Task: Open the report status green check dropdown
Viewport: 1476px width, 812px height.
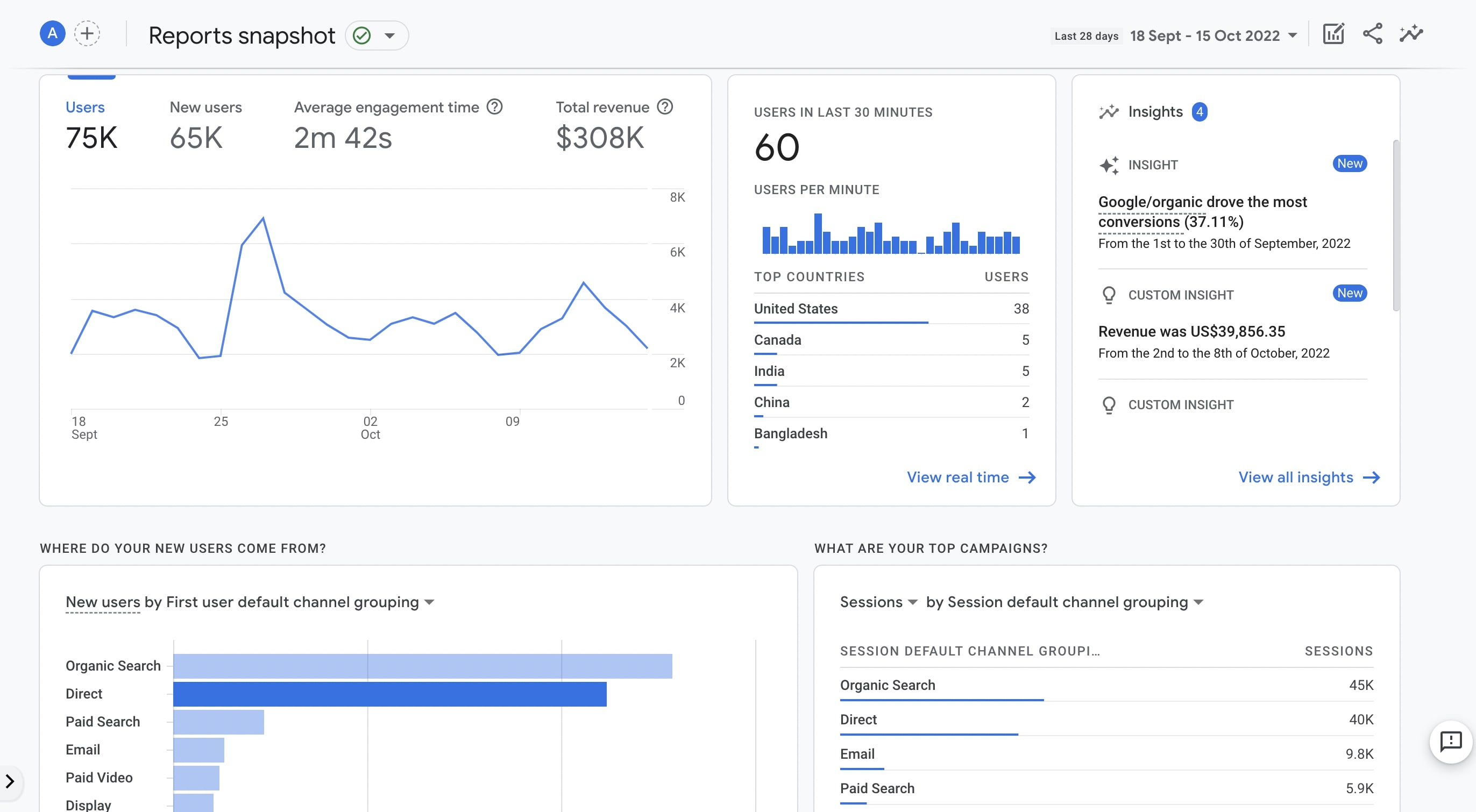Action: [376, 35]
